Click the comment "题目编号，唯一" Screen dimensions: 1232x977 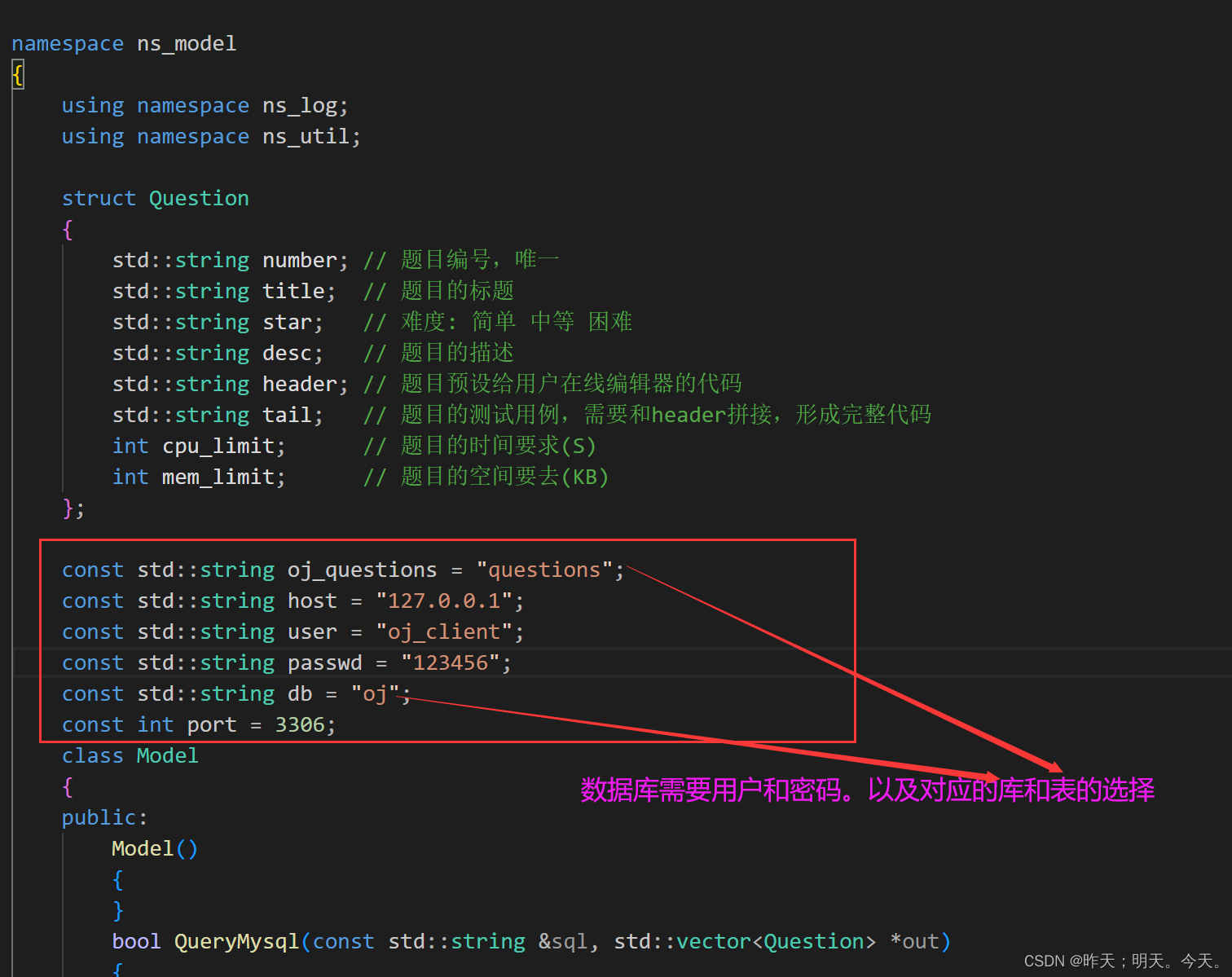tap(461, 260)
